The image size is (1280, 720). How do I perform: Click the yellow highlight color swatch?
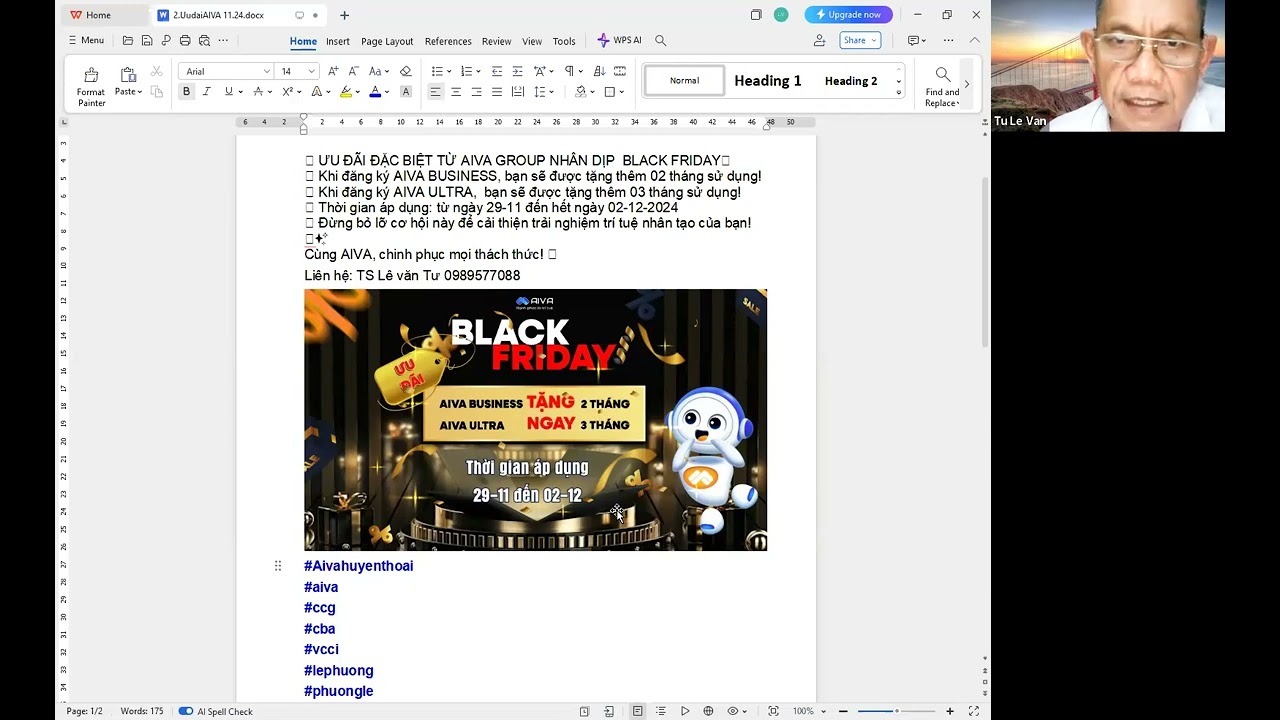[346, 92]
